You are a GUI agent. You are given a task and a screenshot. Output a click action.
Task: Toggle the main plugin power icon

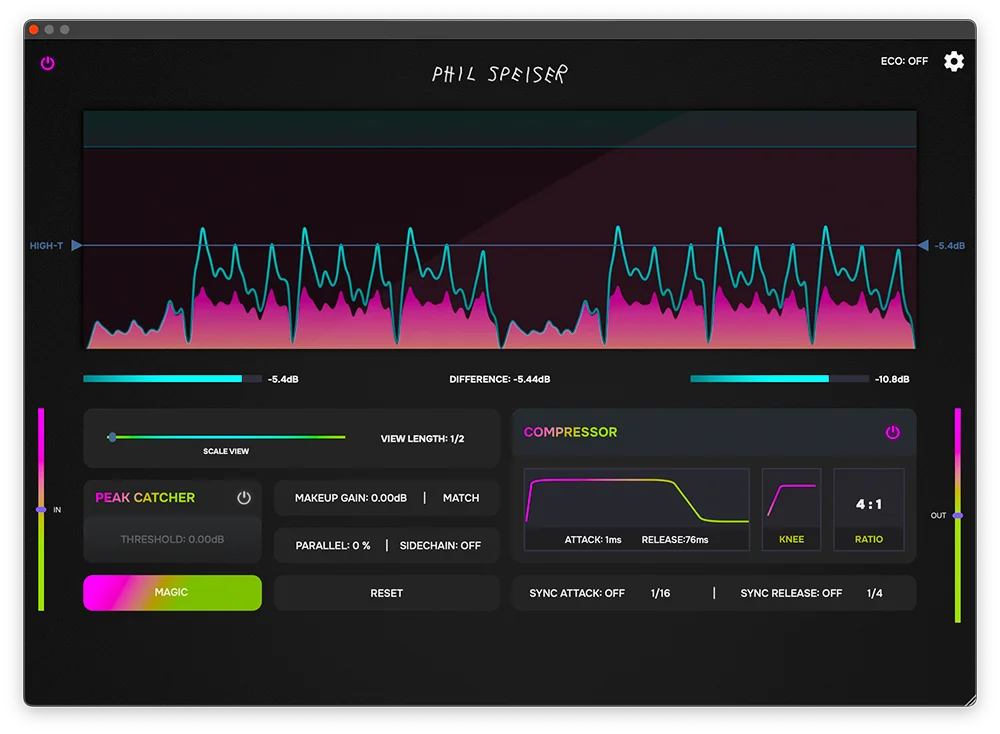pyautogui.click(x=48, y=63)
